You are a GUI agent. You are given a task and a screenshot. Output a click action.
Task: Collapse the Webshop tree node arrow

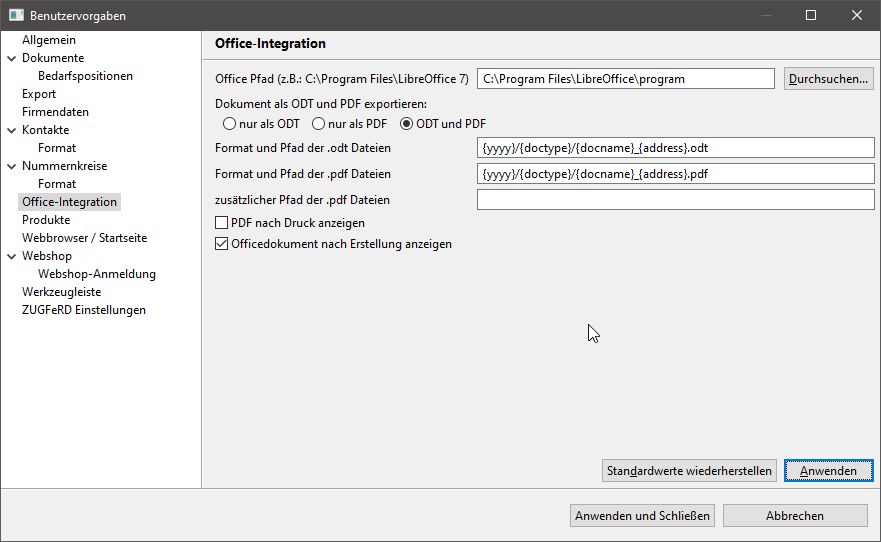pyautogui.click(x=11, y=256)
